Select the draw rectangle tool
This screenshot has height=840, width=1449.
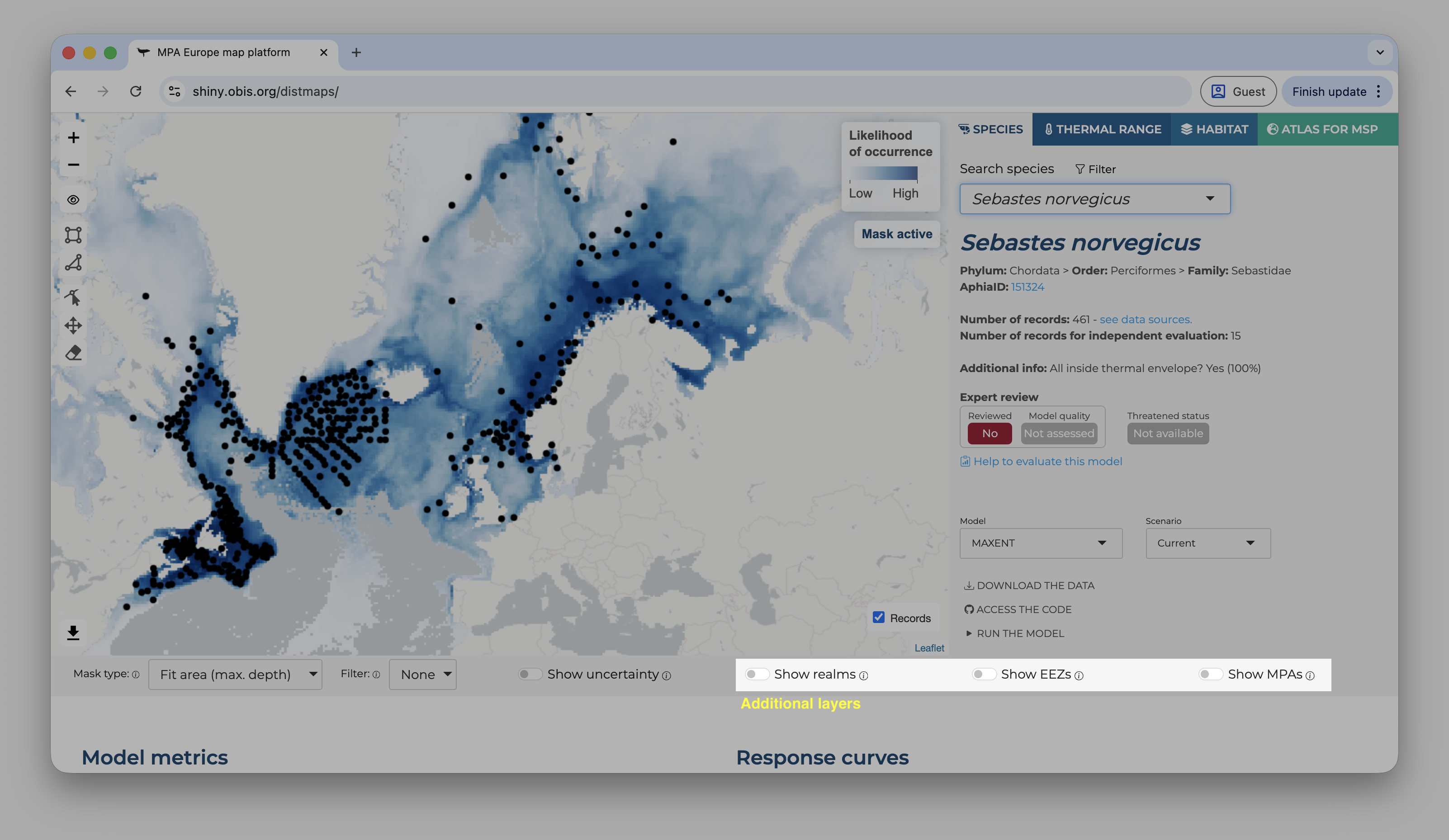pyautogui.click(x=73, y=235)
